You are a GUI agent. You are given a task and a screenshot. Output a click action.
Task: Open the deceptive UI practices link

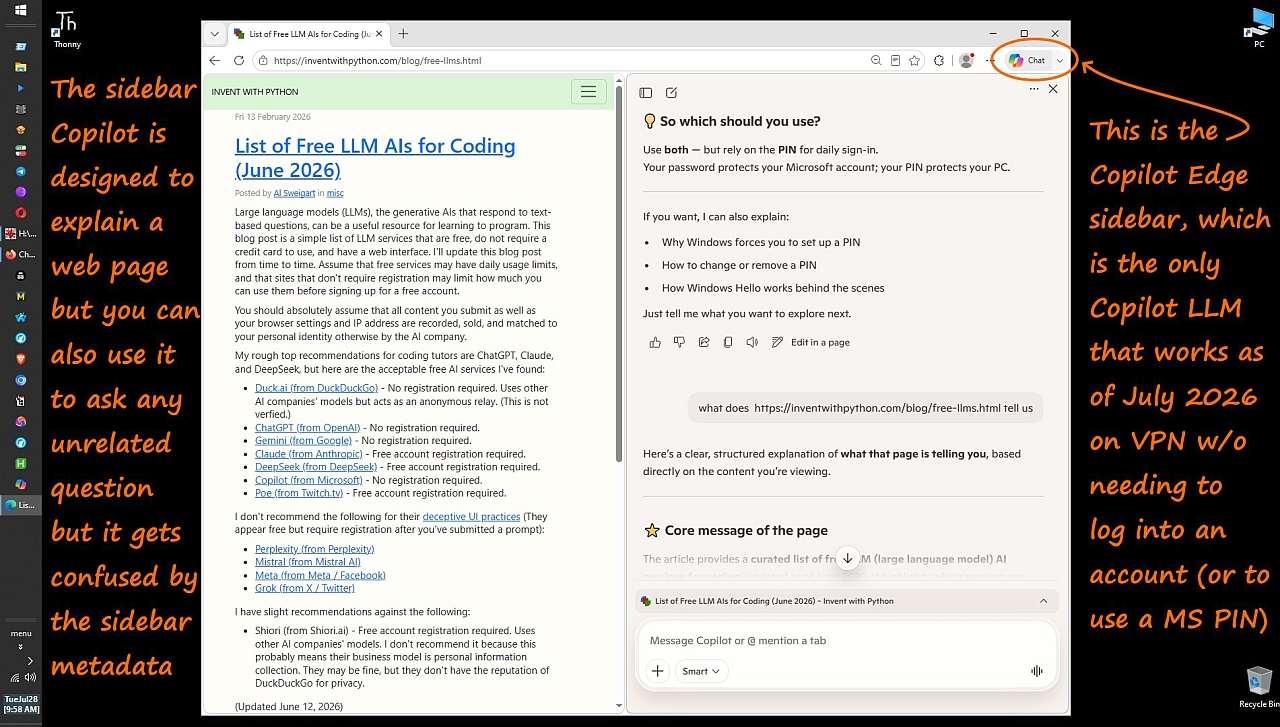471,517
